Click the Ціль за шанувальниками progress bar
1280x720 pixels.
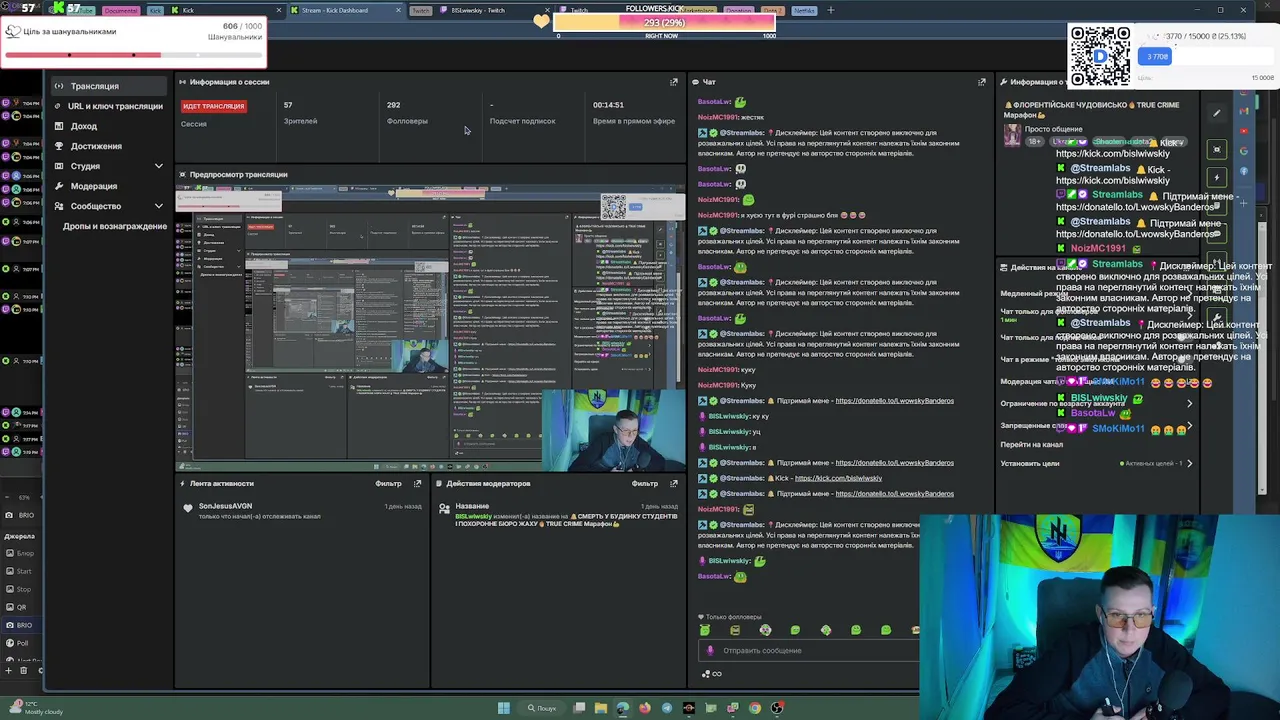(x=134, y=55)
